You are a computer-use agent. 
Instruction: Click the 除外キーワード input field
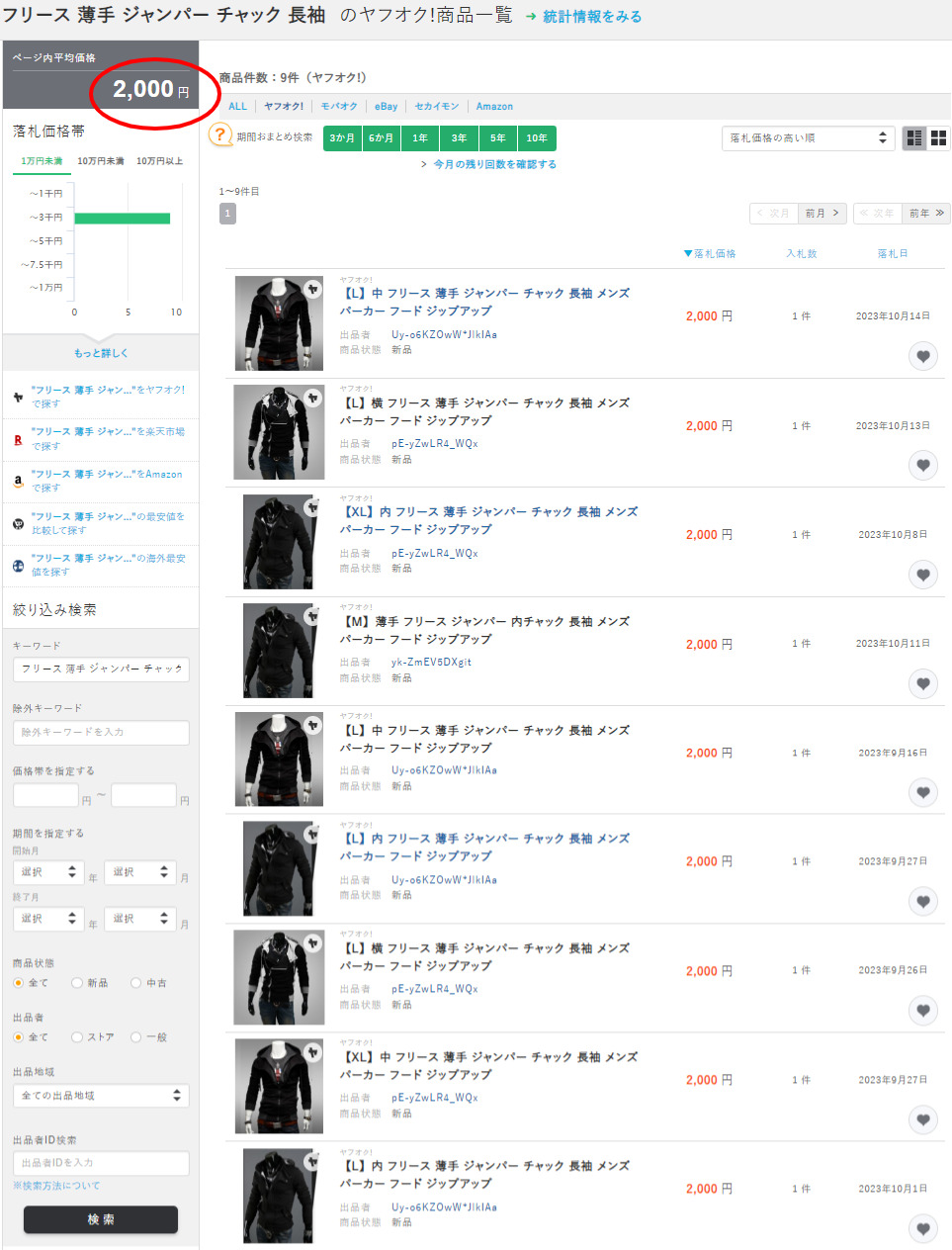[x=101, y=733]
